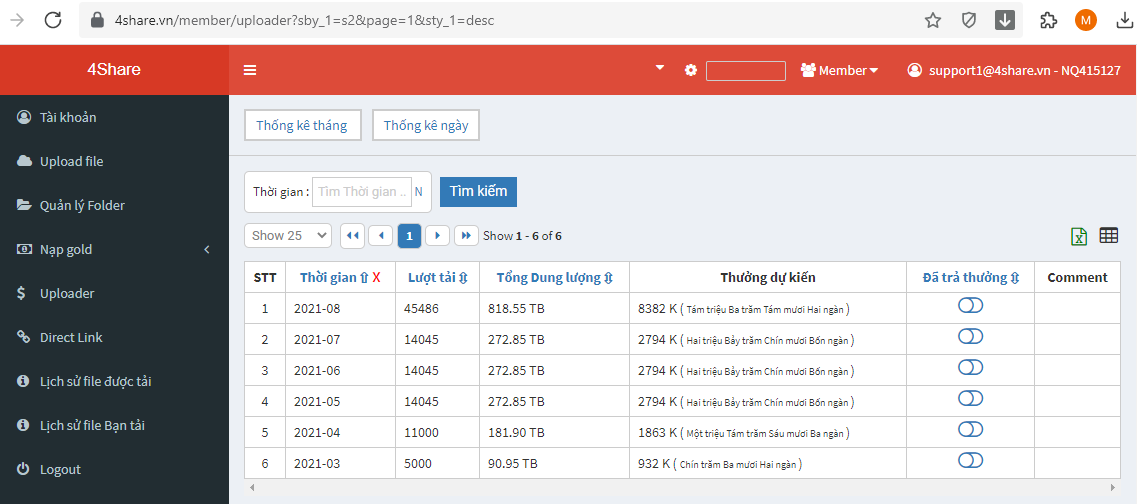Click the table columns grid icon
Screen dimensions: 1137x504
tap(1108, 235)
